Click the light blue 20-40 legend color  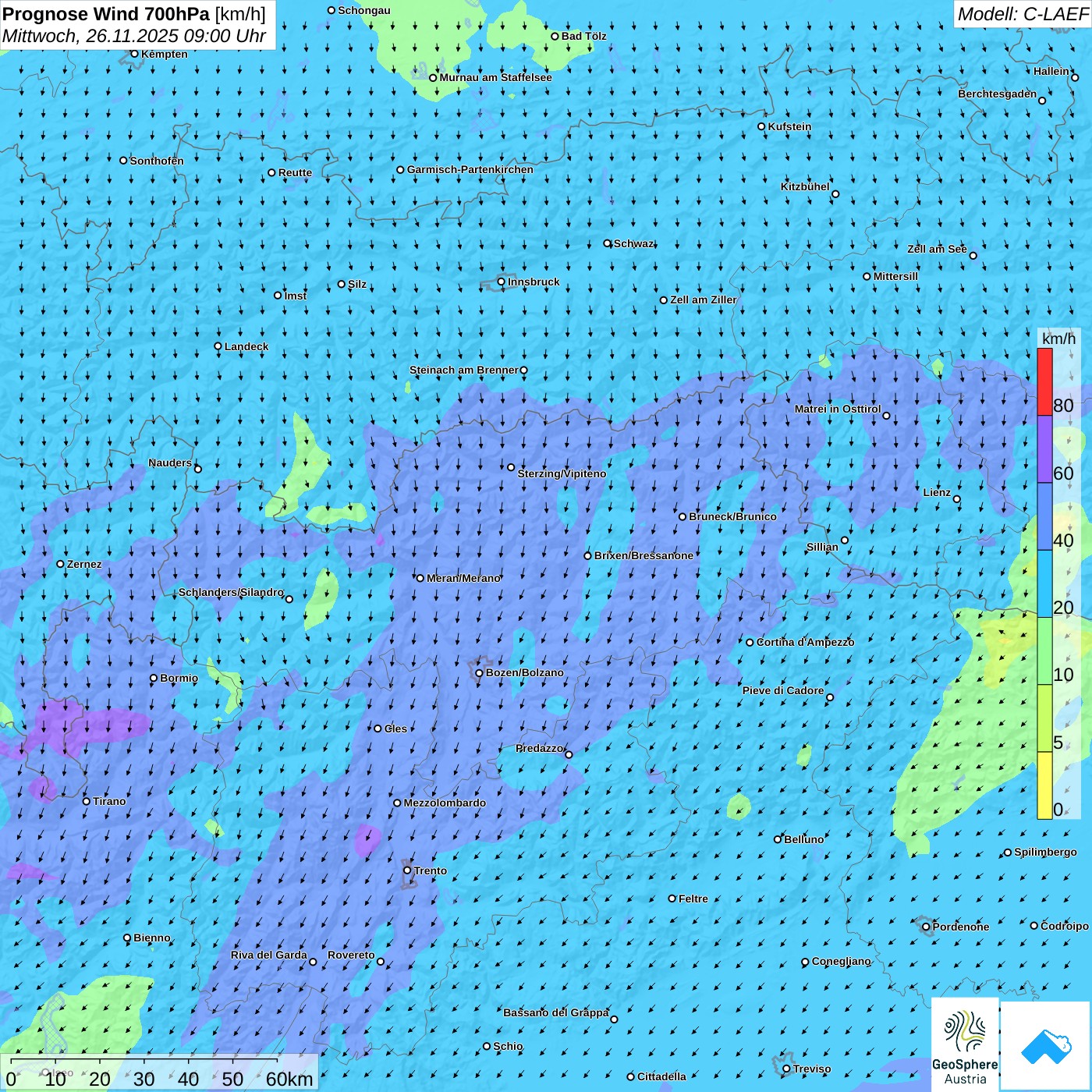[1044, 584]
